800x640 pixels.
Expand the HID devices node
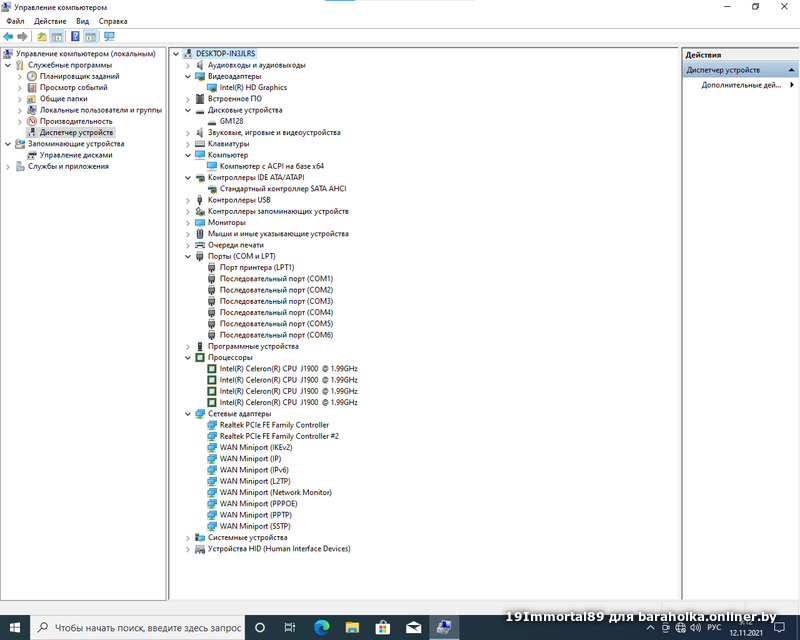(x=188, y=549)
